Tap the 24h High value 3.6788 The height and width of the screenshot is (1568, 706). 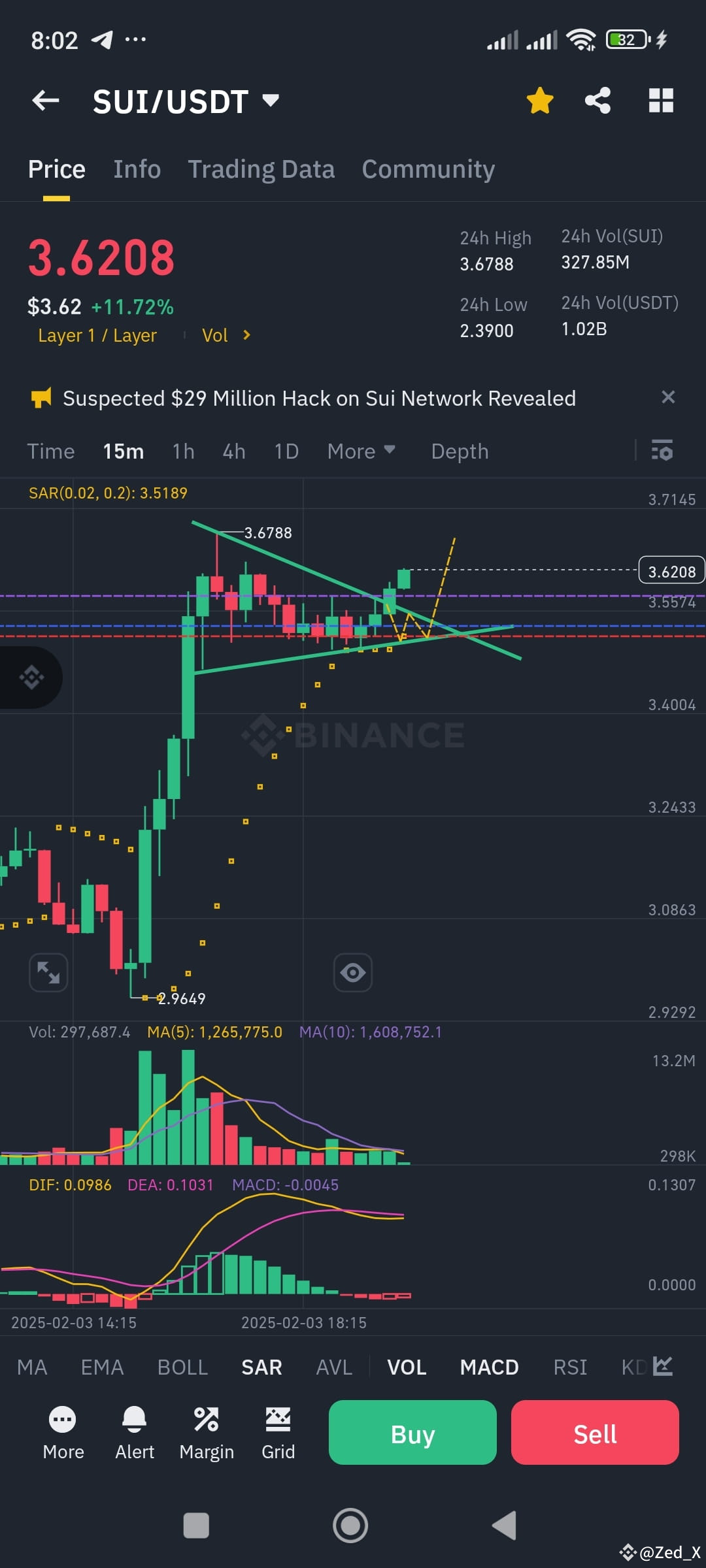(486, 264)
